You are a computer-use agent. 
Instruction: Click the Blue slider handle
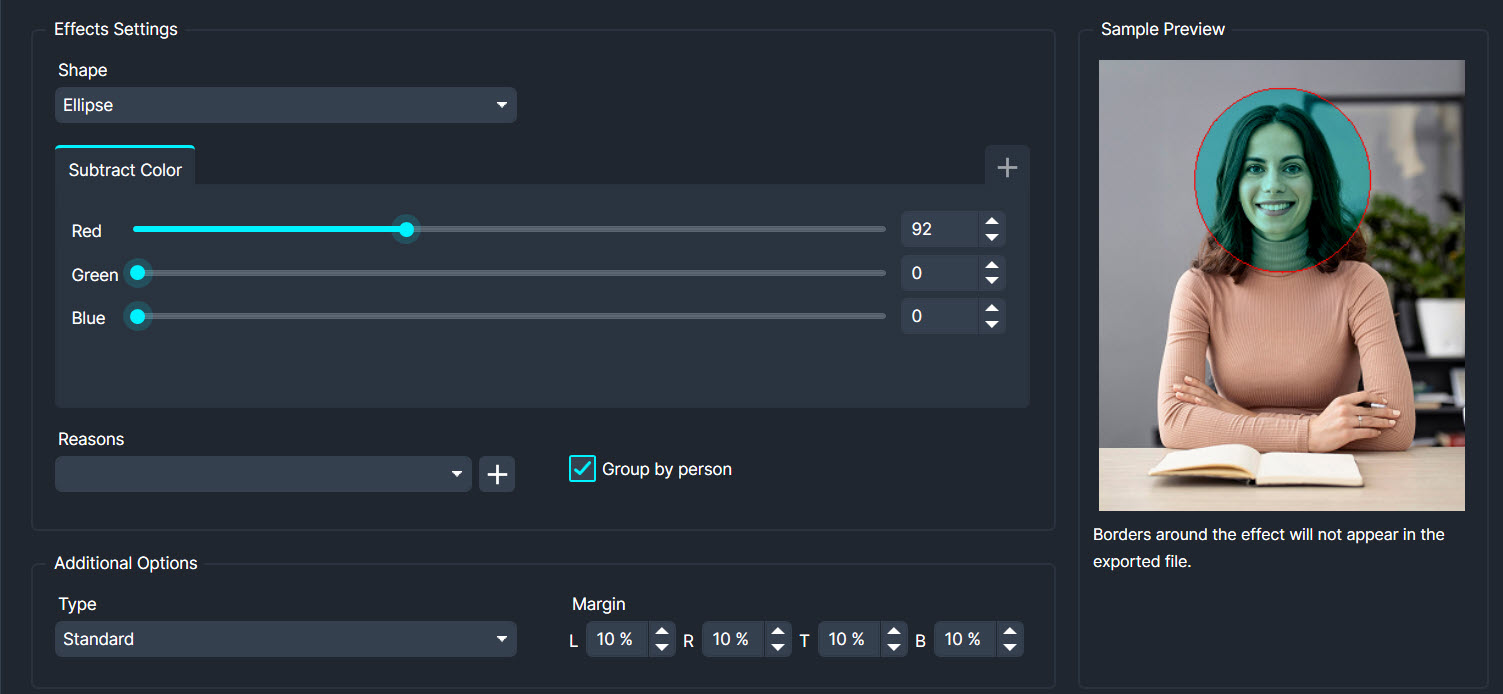click(137, 317)
